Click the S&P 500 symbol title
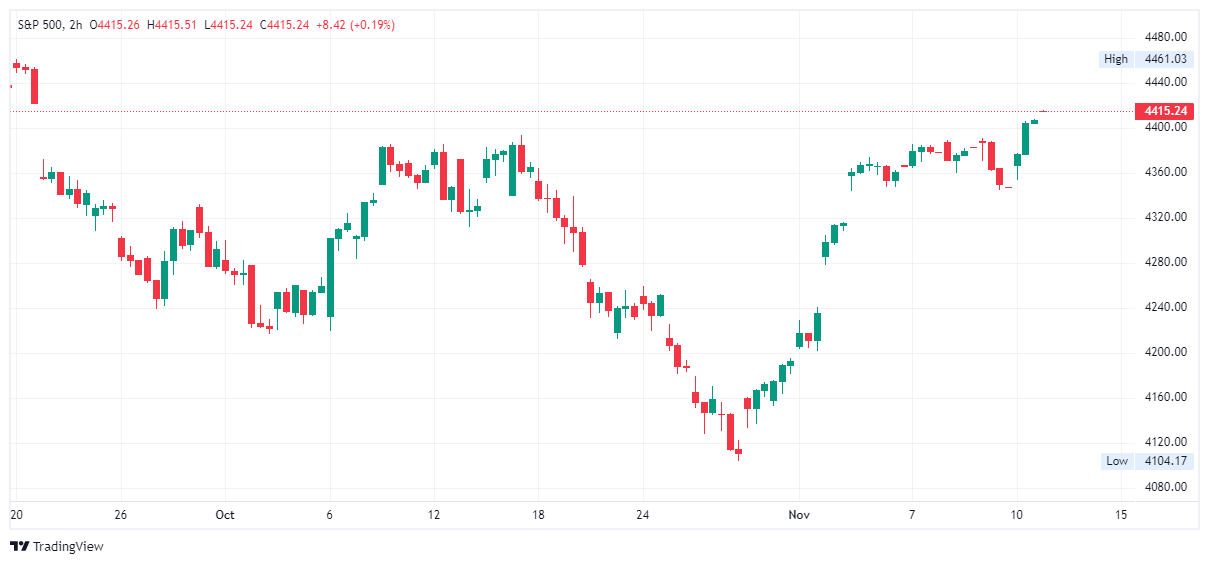 [x=40, y=25]
